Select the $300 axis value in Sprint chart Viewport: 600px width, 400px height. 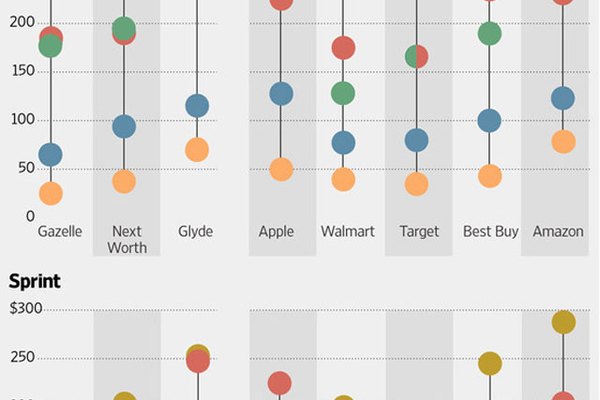(26, 309)
